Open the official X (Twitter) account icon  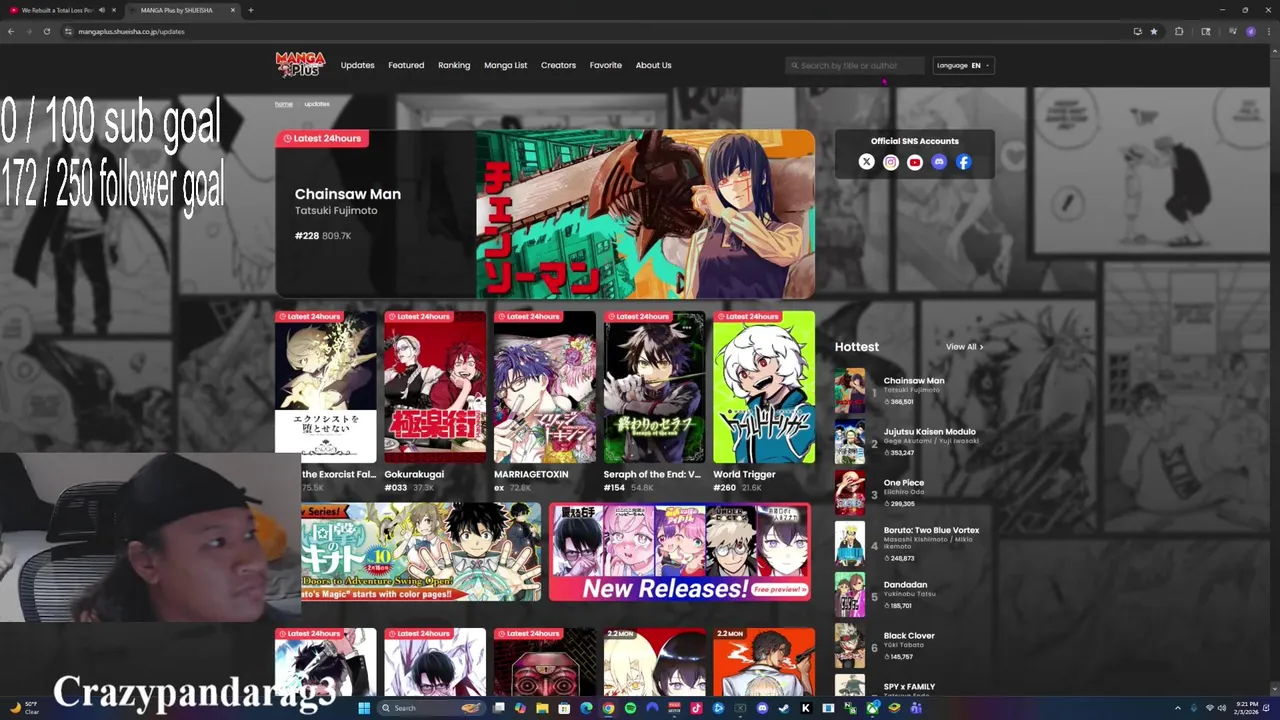point(867,162)
